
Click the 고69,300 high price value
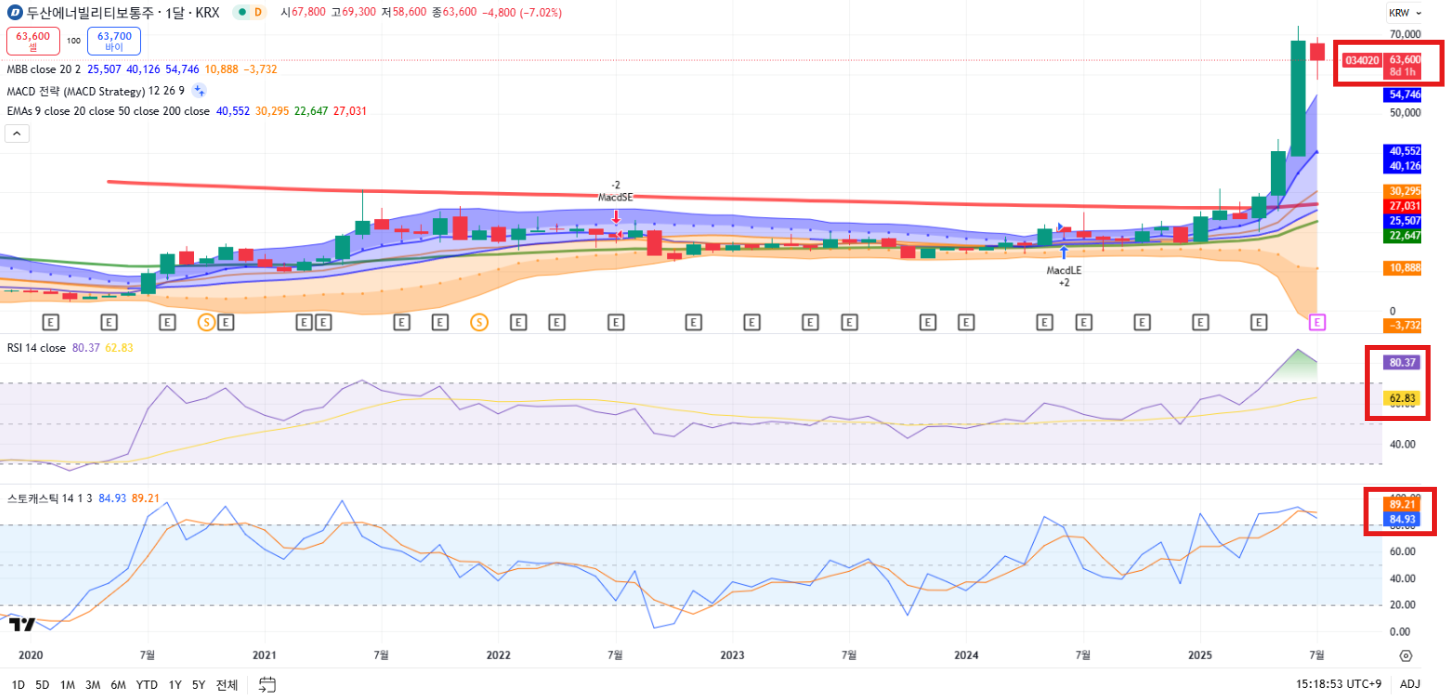[x=355, y=13]
